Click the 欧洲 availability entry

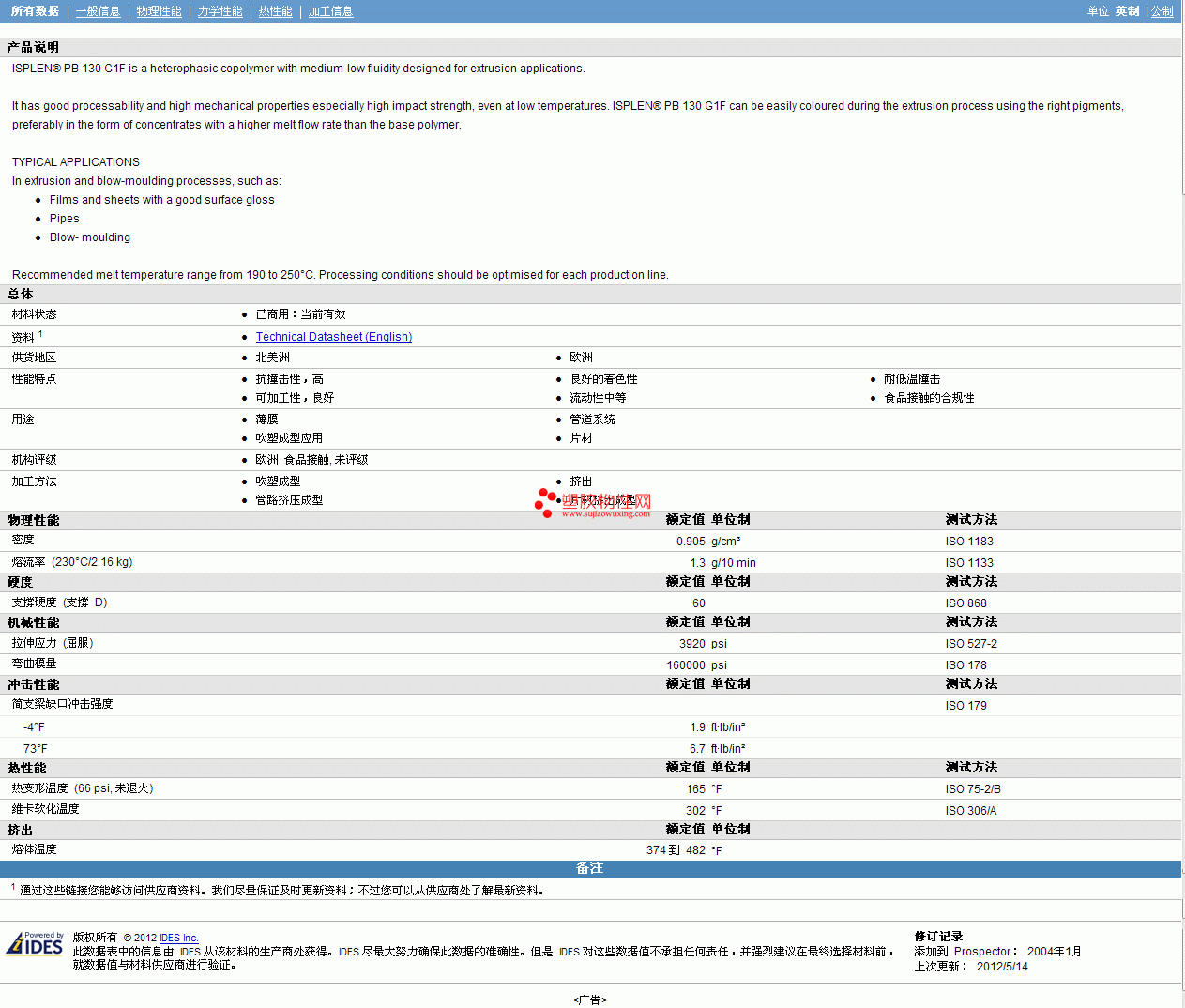[582, 358]
